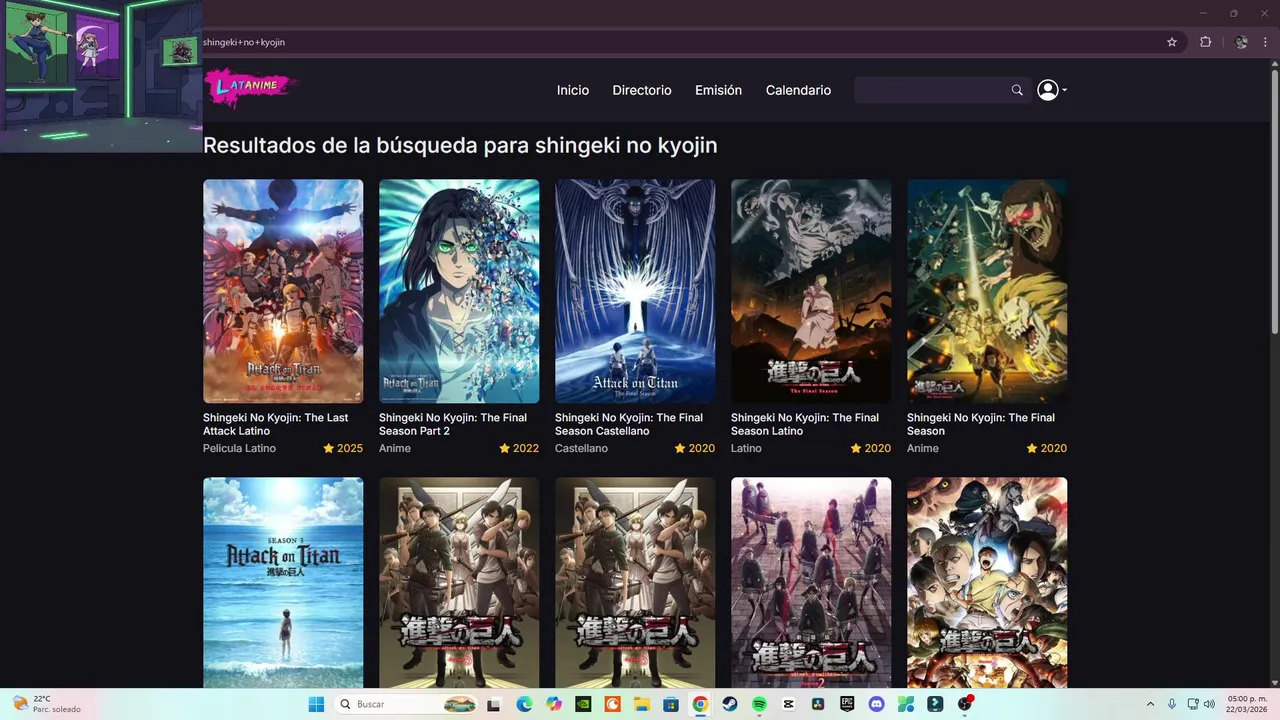Viewport: 1280px width, 720px height.
Task: Open the Season 3 beach poster
Action: point(283,582)
